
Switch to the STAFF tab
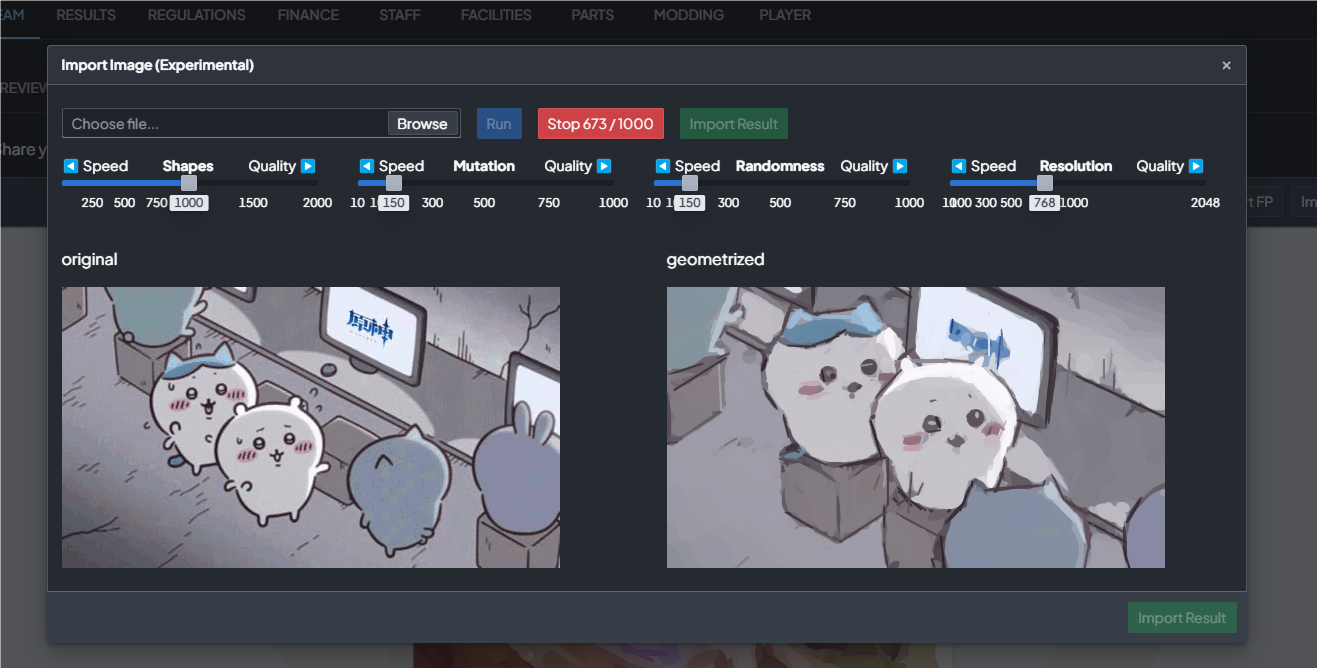400,15
